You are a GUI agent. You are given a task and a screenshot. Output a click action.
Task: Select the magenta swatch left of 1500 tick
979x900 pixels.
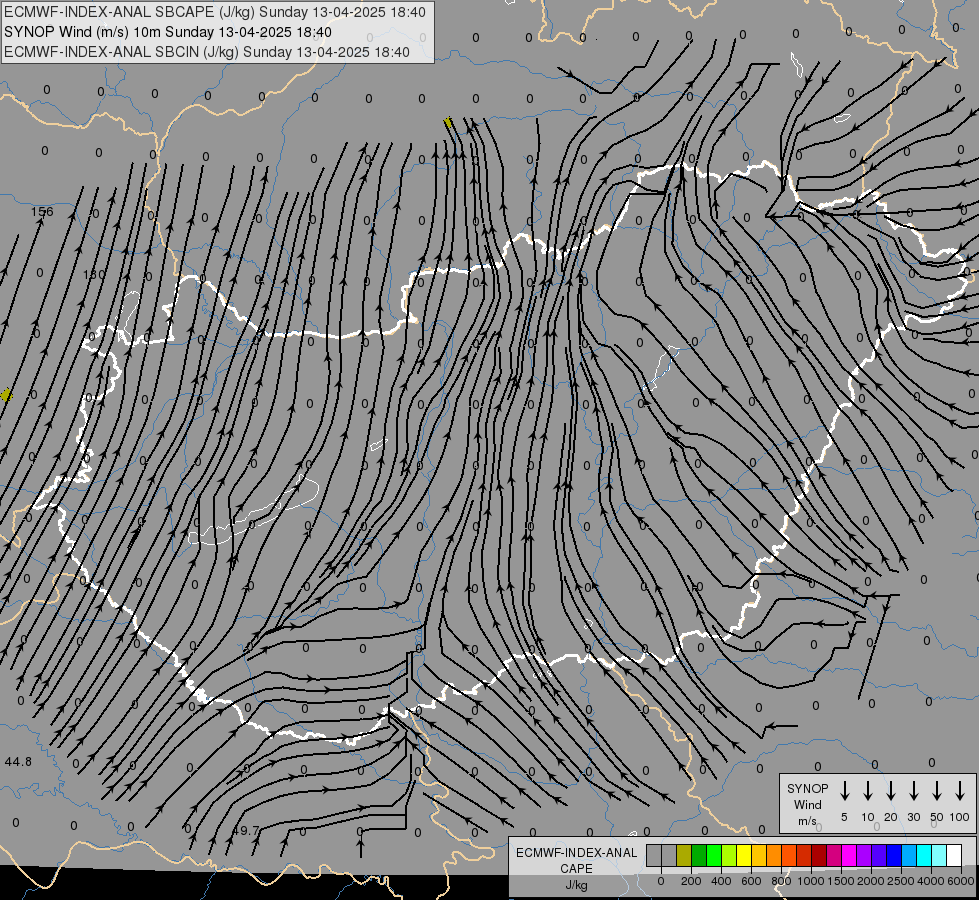click(x=835, y=855)
